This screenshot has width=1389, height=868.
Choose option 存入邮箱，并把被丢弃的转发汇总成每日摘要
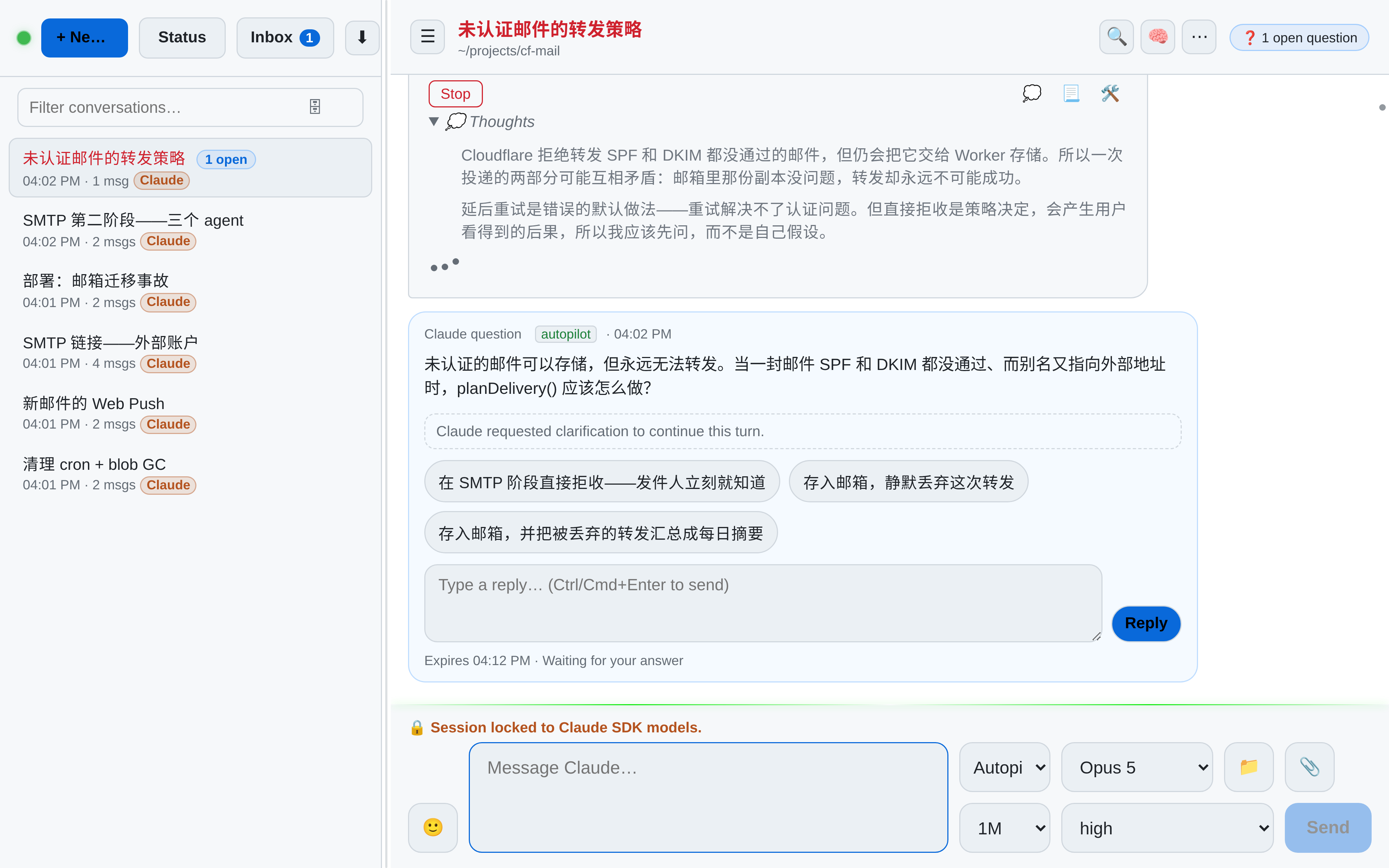coord(600,532)
